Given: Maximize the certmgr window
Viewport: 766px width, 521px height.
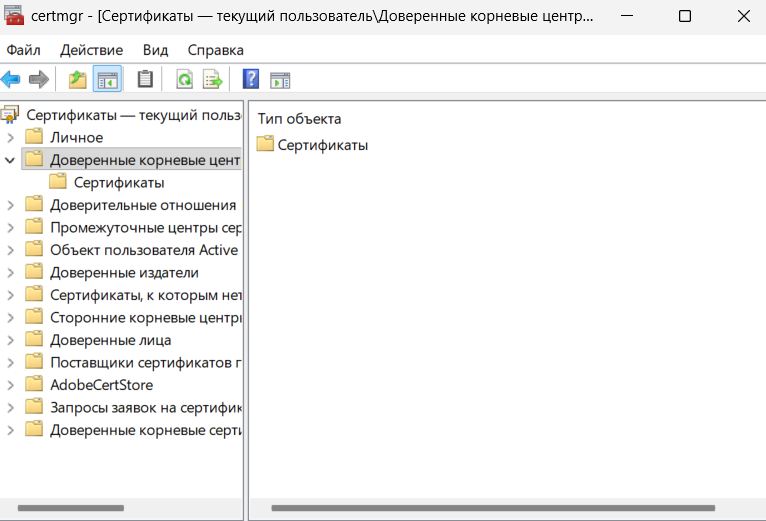Looking at the screenshot, I should (685, 16).
